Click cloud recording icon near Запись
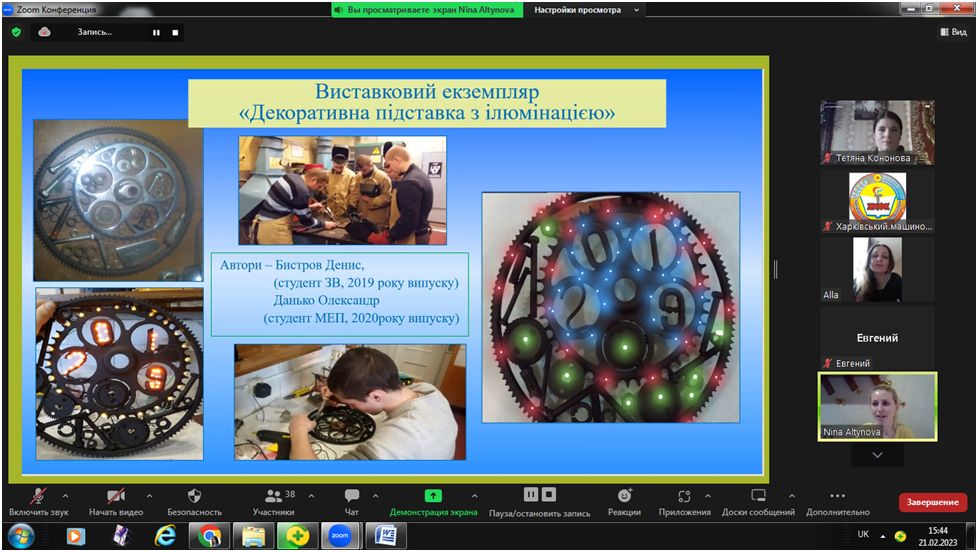The height and width of the screenshot is (552, 978). (x=44, y=32)
